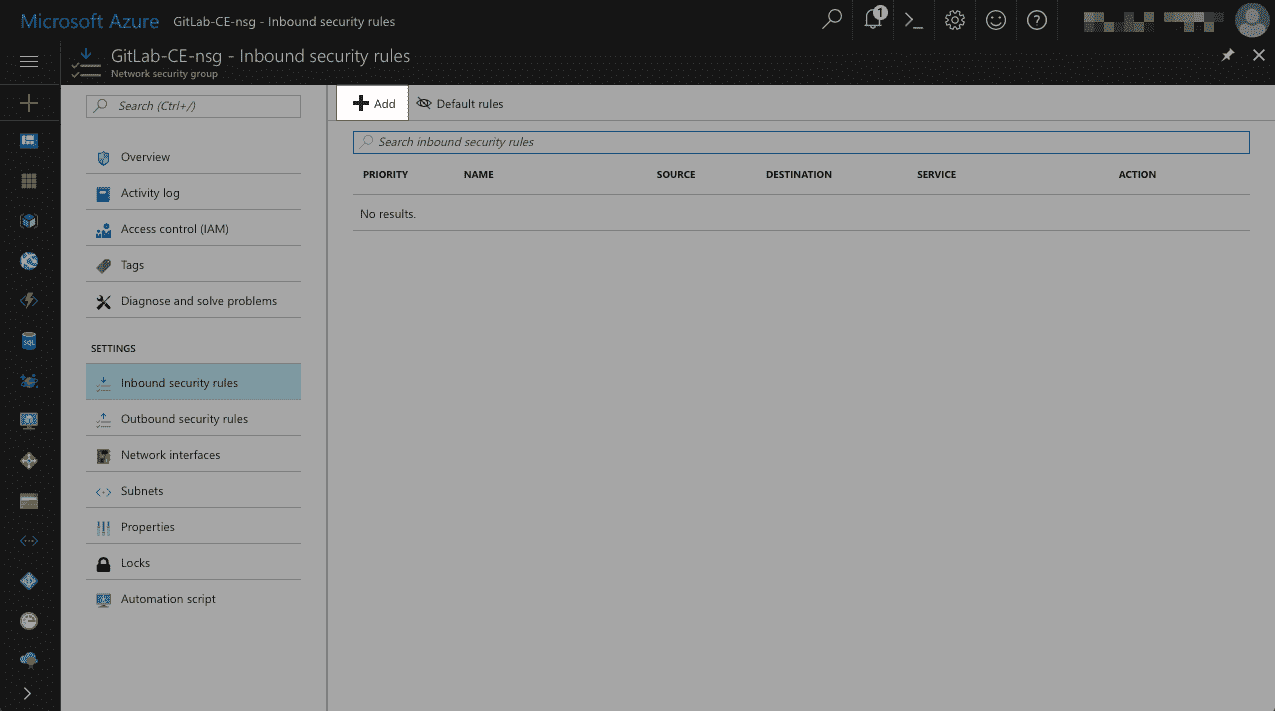Click the Search inbound security rules field
This screenshot has width=1275, height=711.
point(800,141)
